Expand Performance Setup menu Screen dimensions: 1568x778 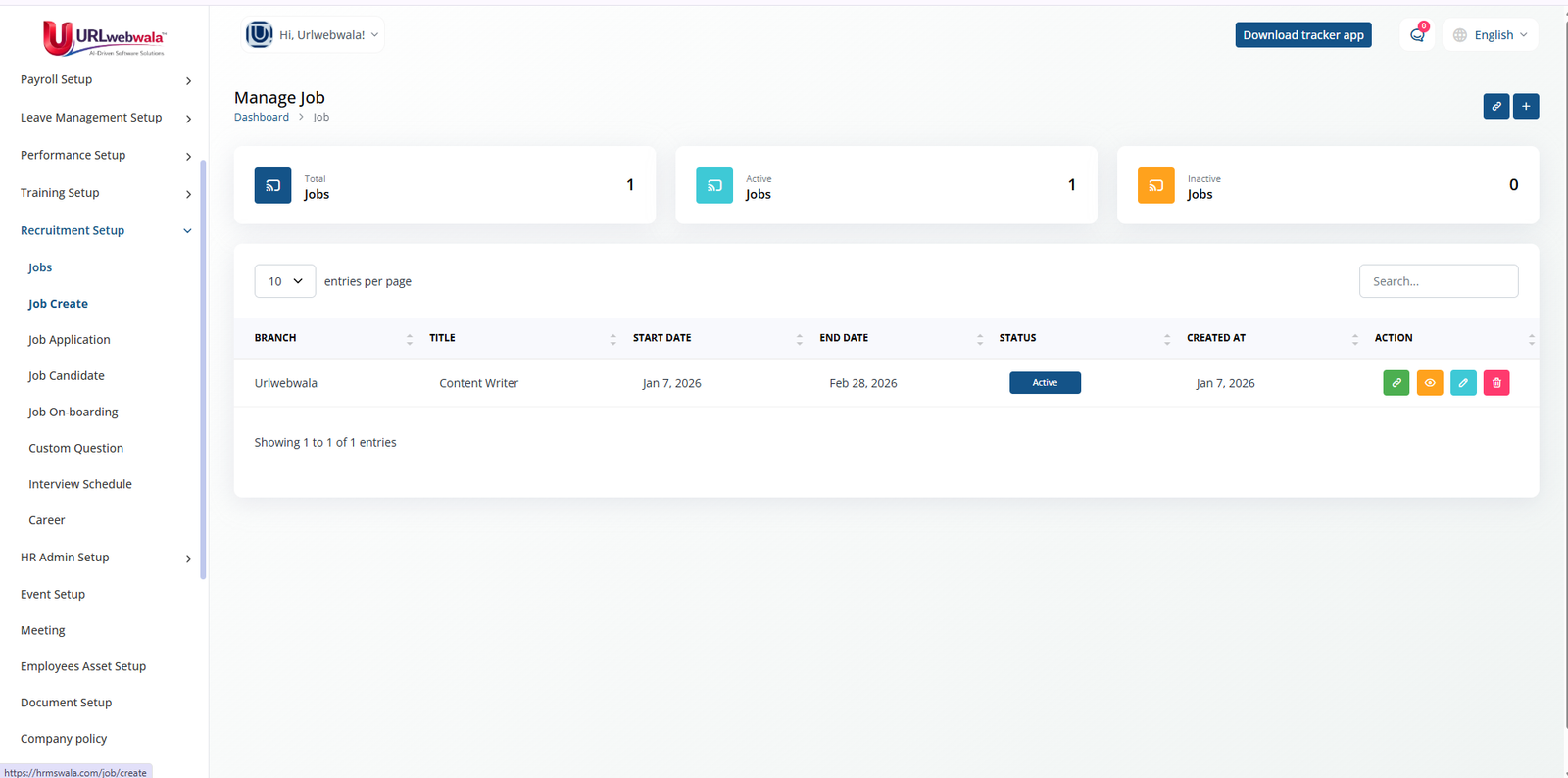(105, 156)
